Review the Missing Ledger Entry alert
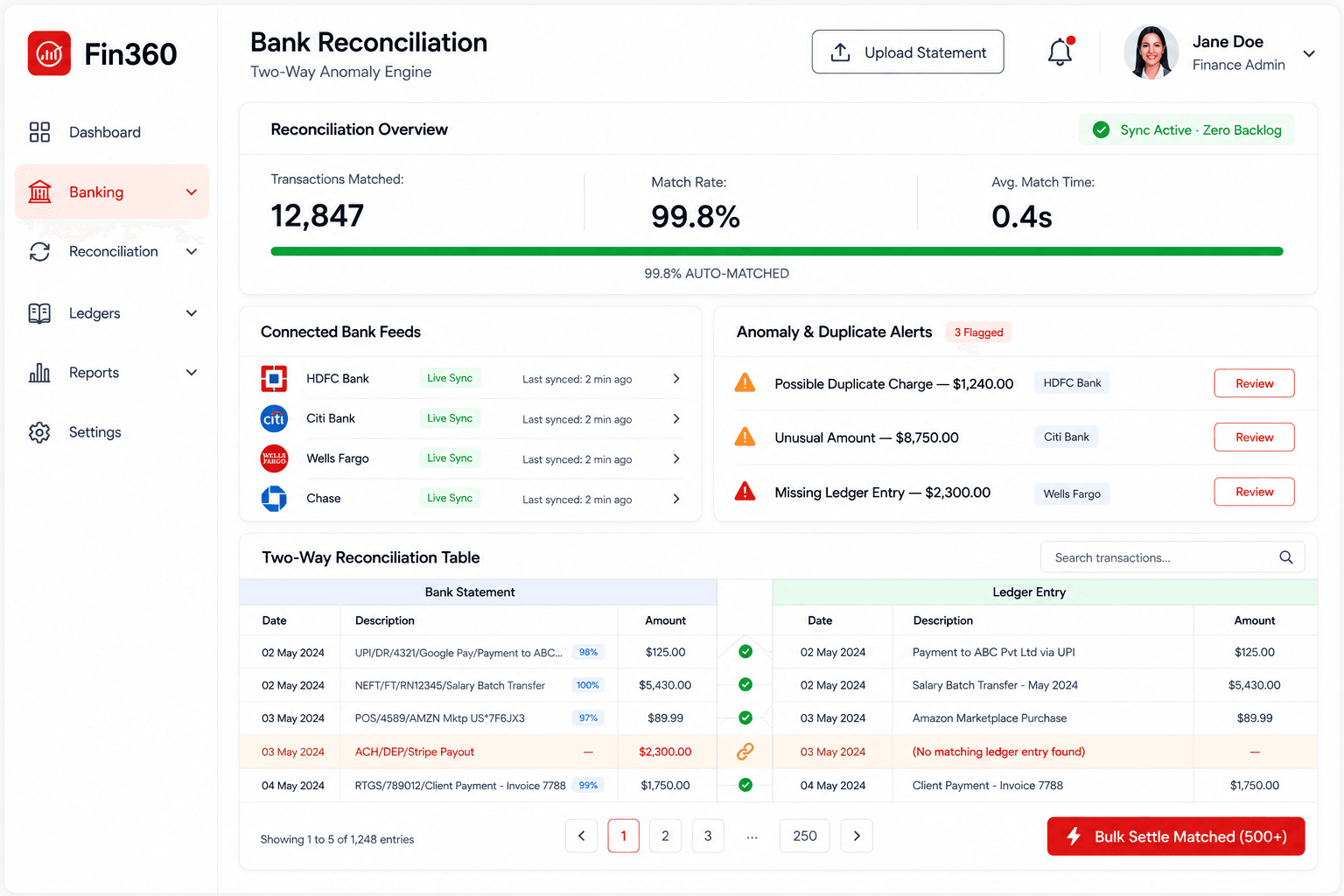Screen dimensions: 1344x896 (x=1254, y=492)
